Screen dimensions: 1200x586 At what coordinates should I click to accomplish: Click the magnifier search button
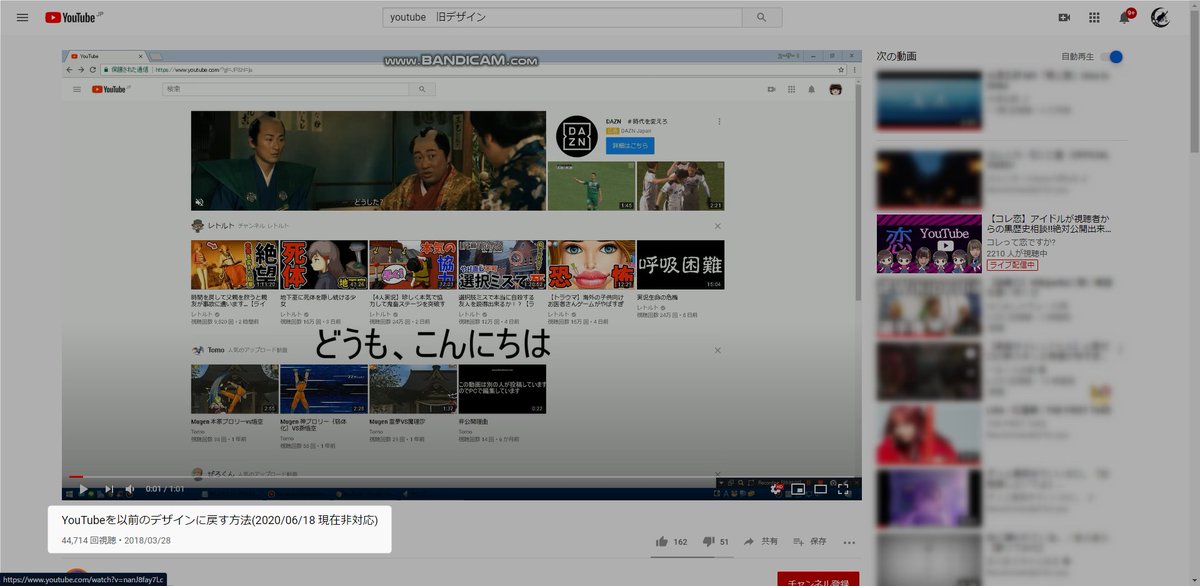tap(762, 18)
